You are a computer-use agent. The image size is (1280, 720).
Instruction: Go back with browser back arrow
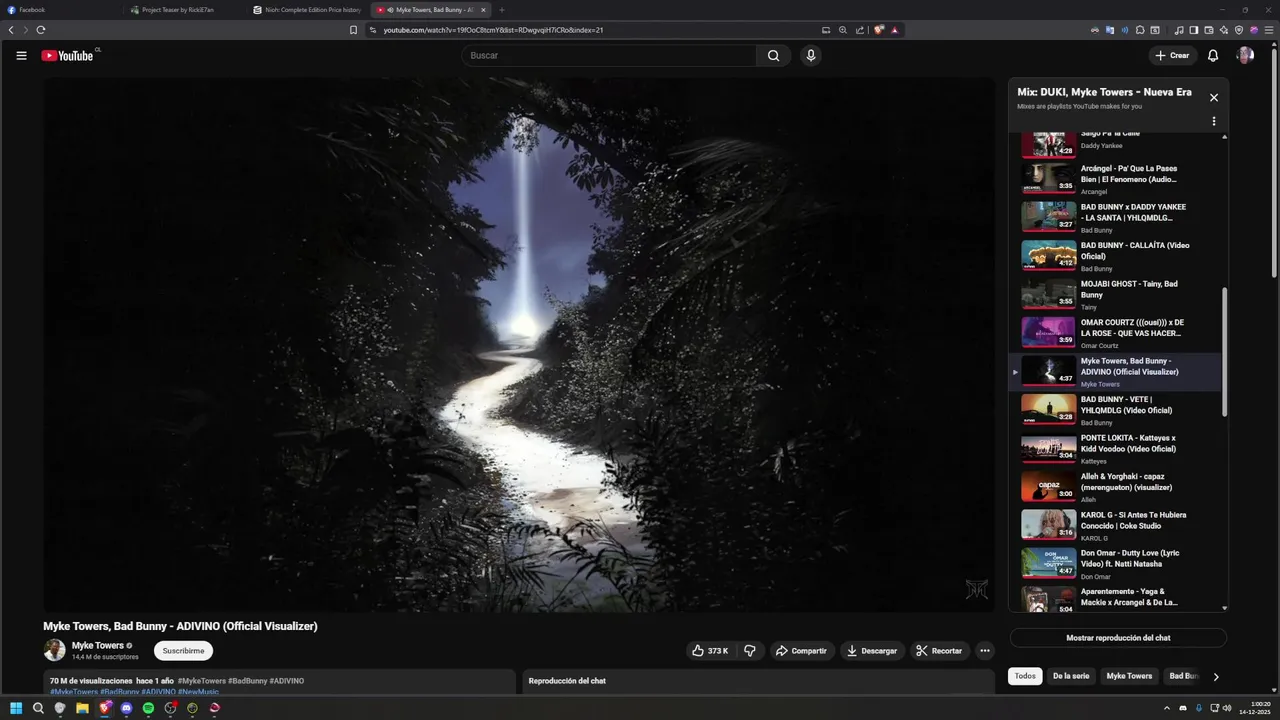[11, 30]
